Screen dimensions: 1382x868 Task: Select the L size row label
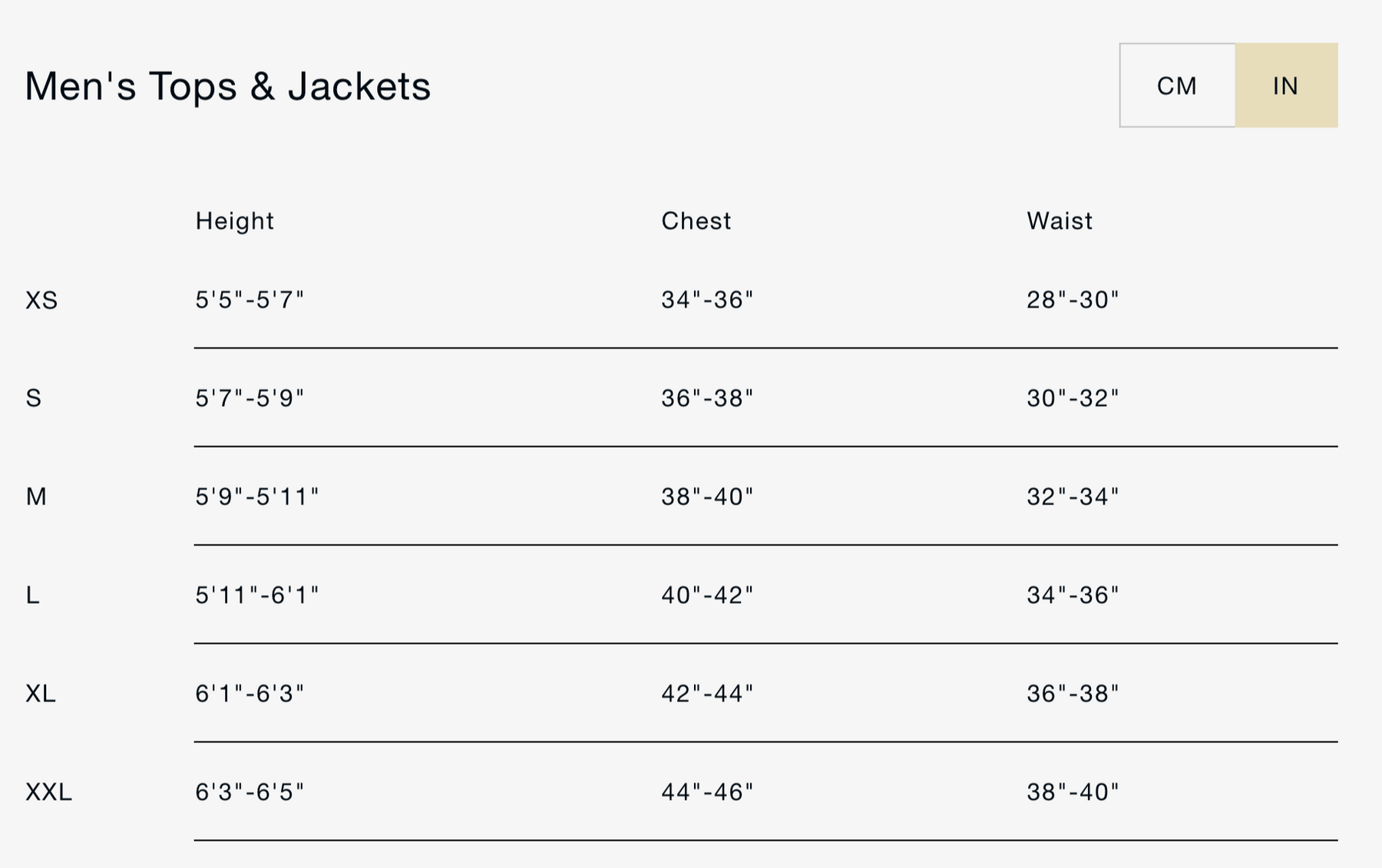pos(32,595)
